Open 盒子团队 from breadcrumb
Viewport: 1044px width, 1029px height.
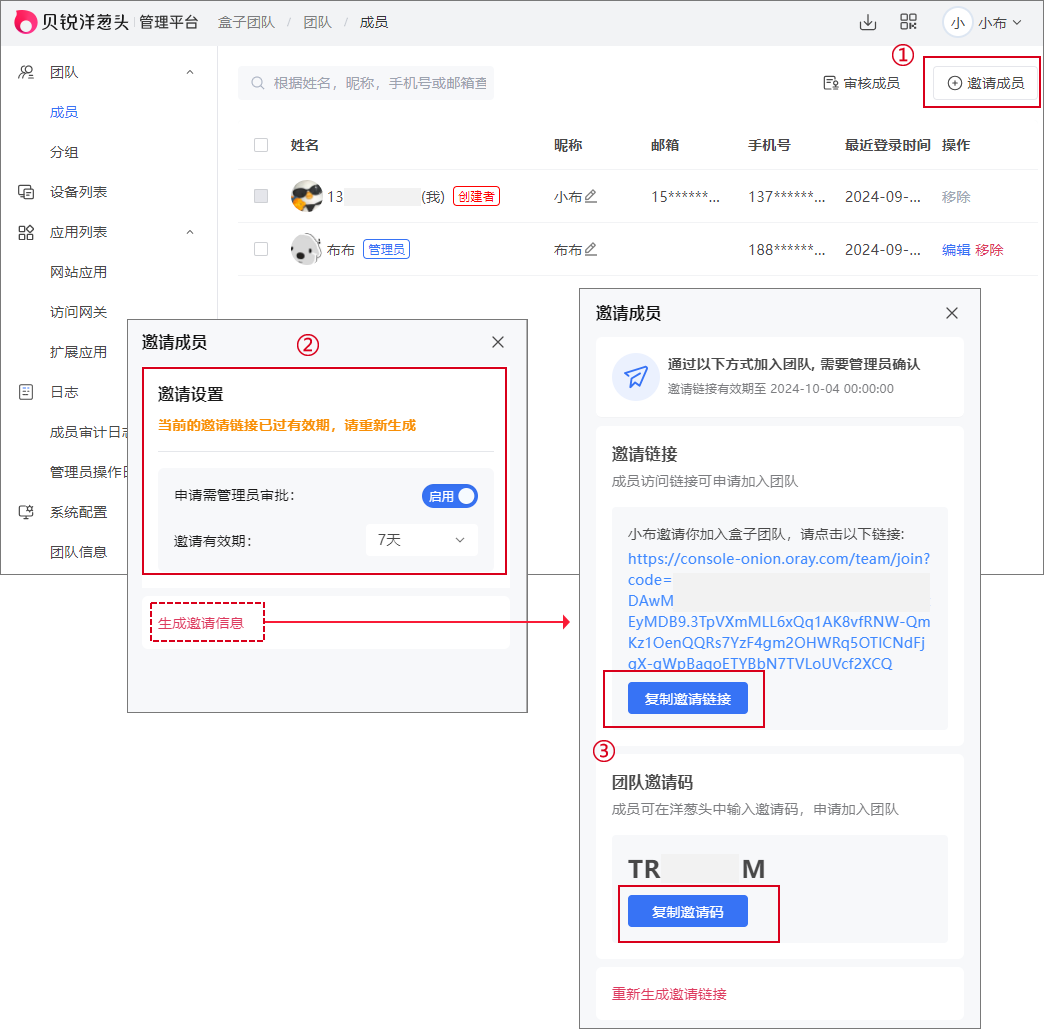[246, 21]
